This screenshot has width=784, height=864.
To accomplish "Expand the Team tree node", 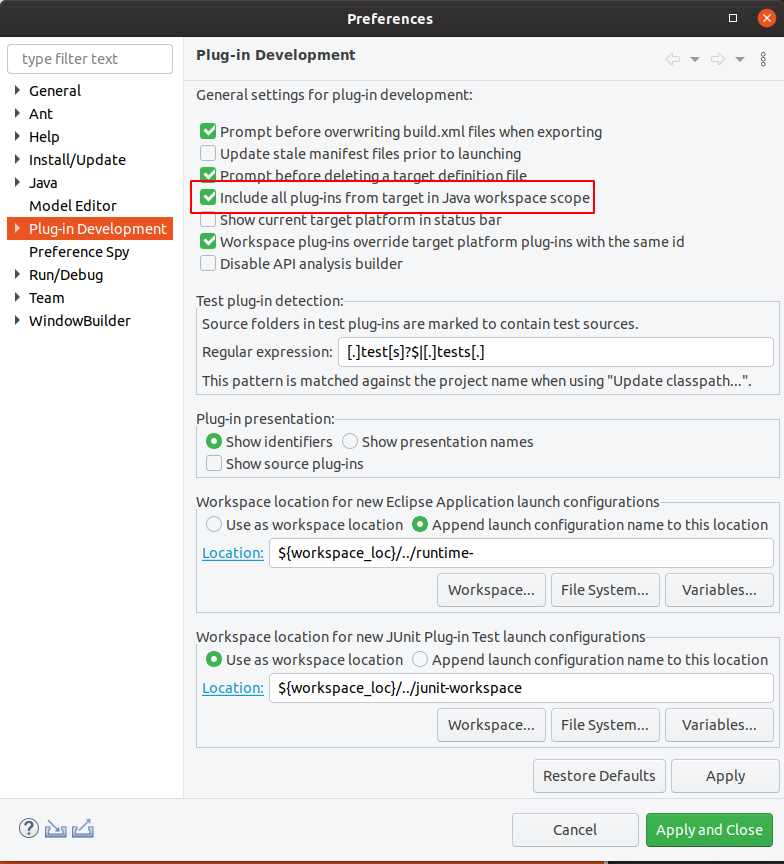I will 17,298.
